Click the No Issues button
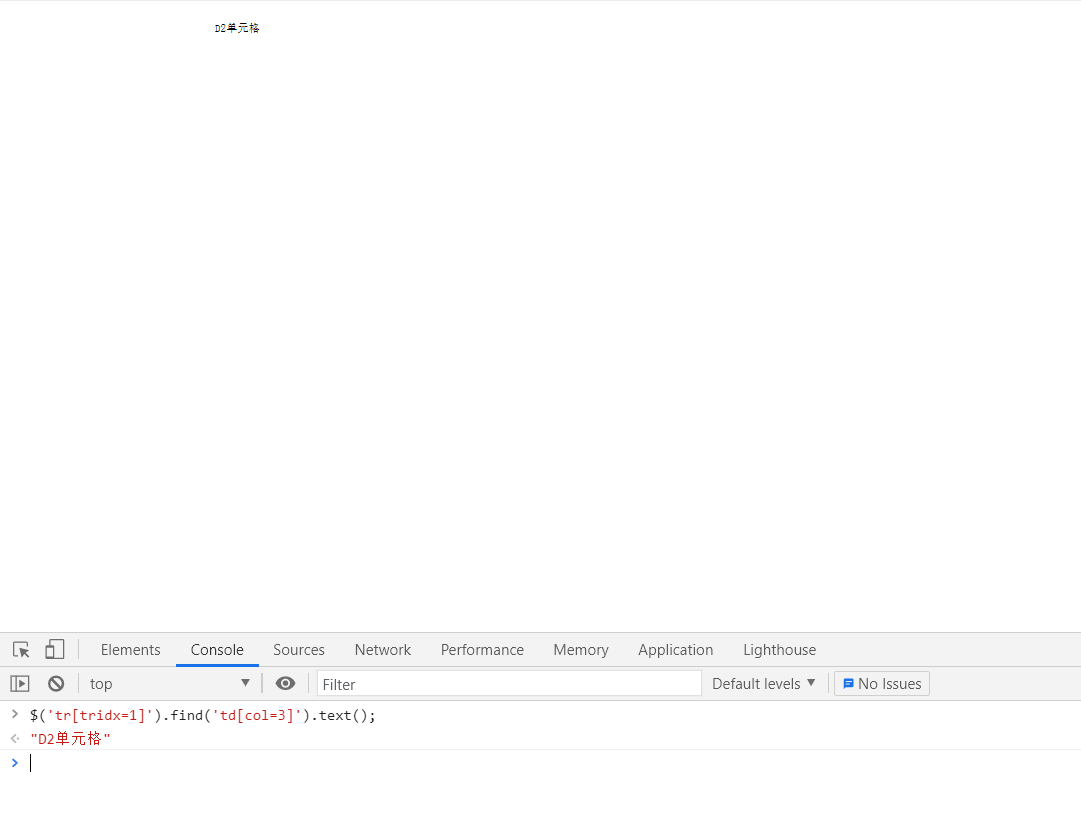The image size is (1081, 813). [x=882, y=683]
